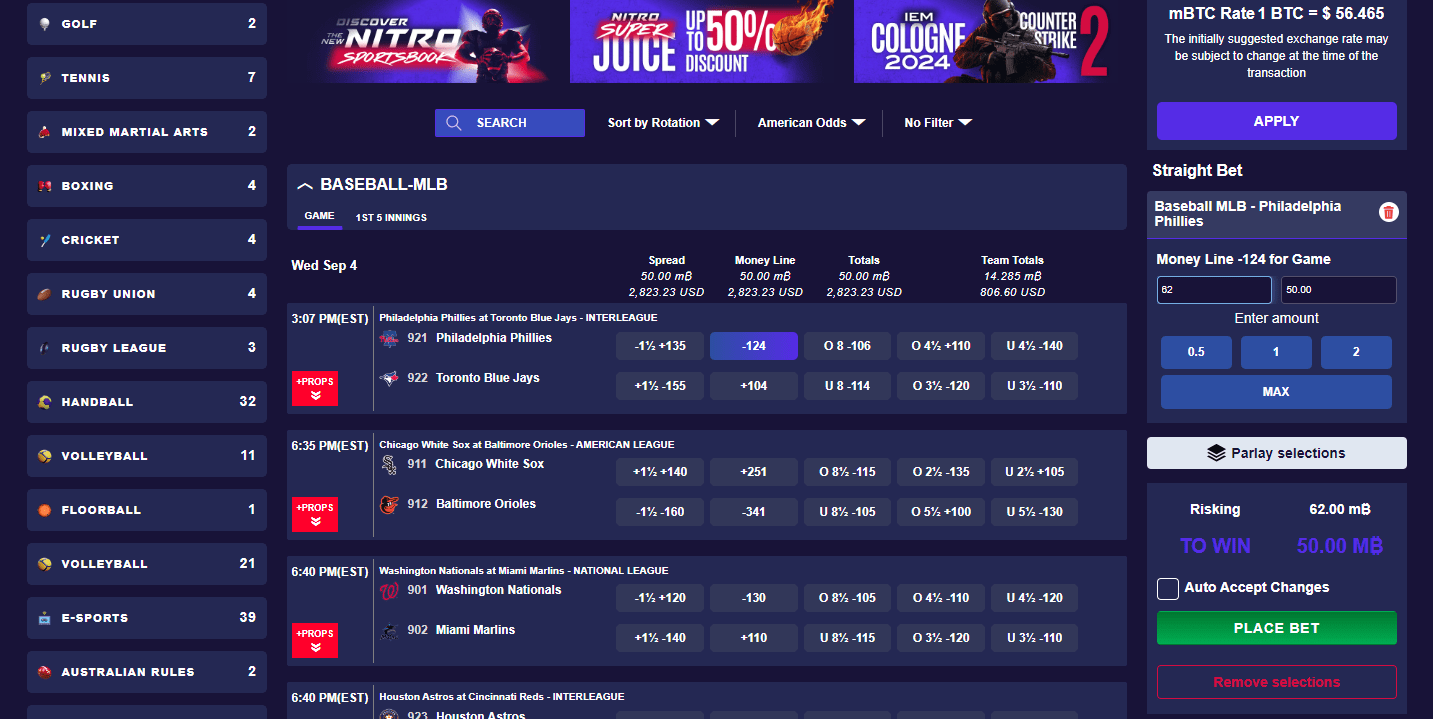
Task: Select Phillies money line -124 odds
Action: [753, 346]
